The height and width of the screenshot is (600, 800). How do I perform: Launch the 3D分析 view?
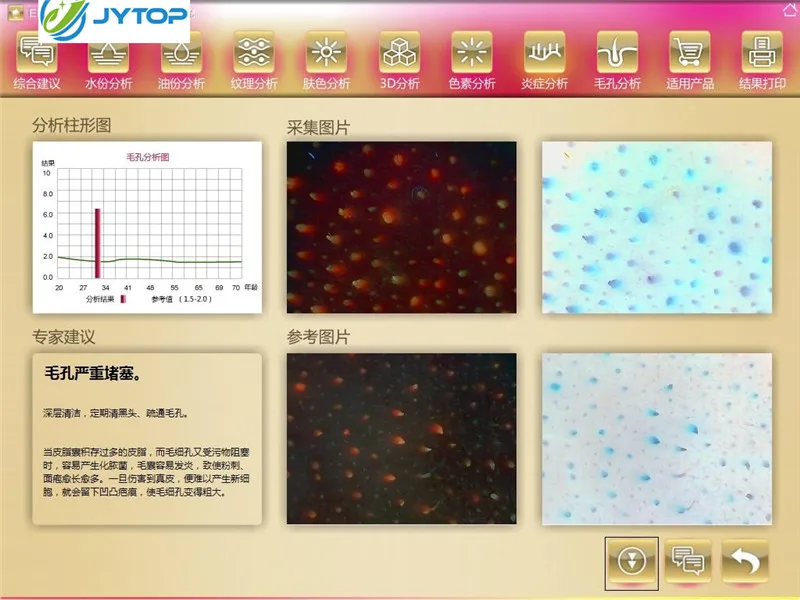[399, 61]
